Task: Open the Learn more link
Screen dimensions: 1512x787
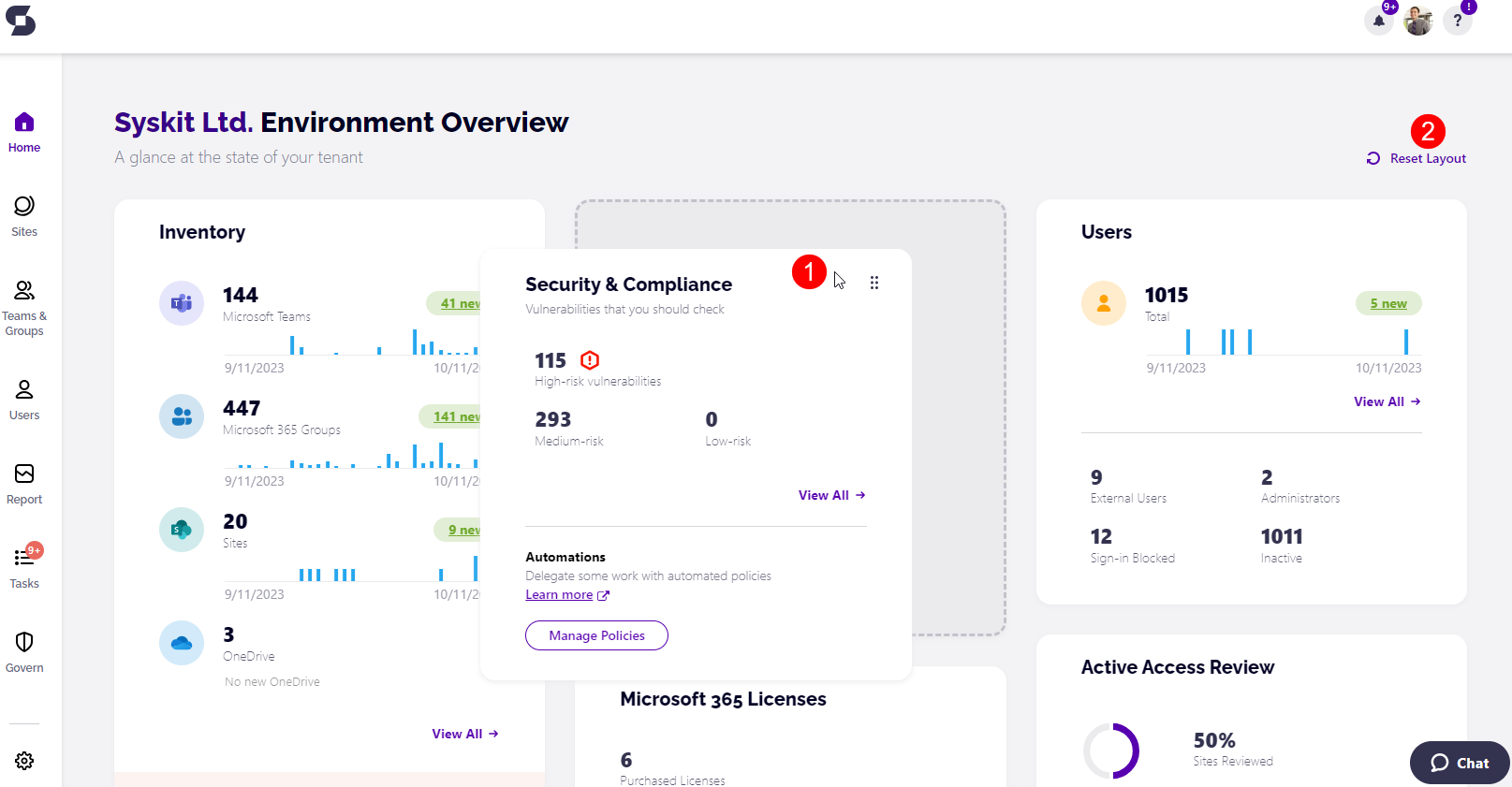Action: [x=567, y=595]
